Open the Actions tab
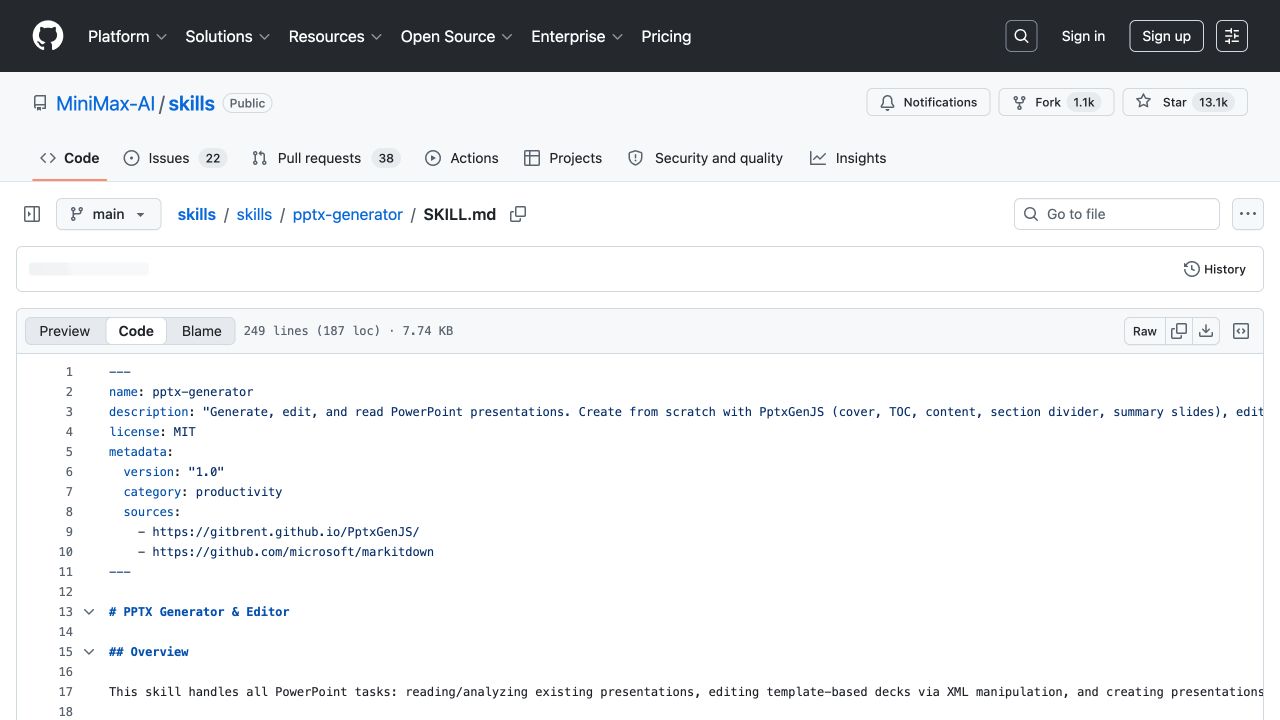Image resolution: width=1280 pixels, height=720 pixels. tap(461, 158)
